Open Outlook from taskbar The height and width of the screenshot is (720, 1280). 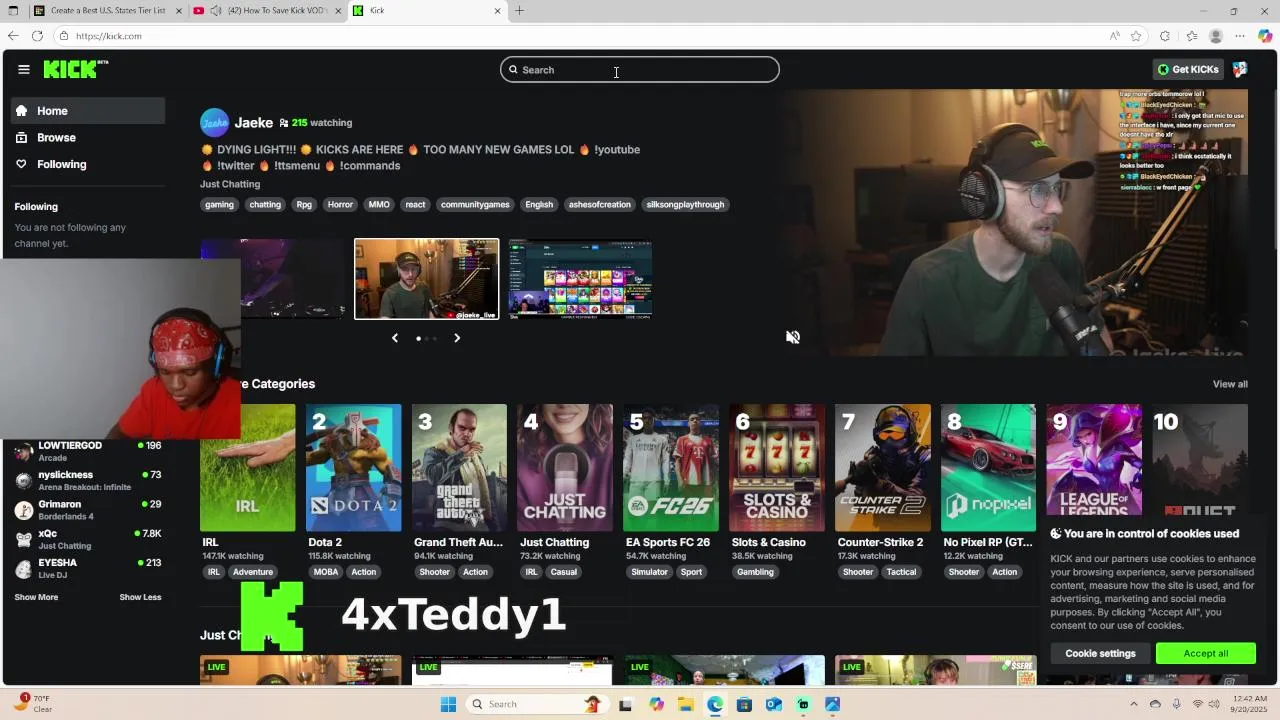pos(773,704)
